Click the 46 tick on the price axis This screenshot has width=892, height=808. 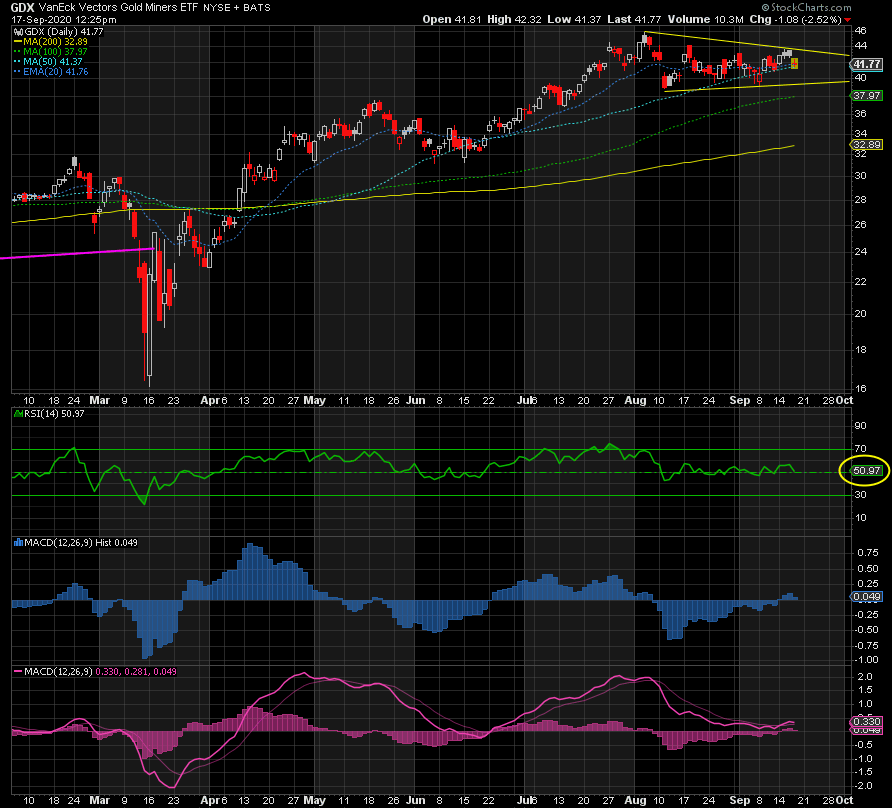tap(860, 31)
